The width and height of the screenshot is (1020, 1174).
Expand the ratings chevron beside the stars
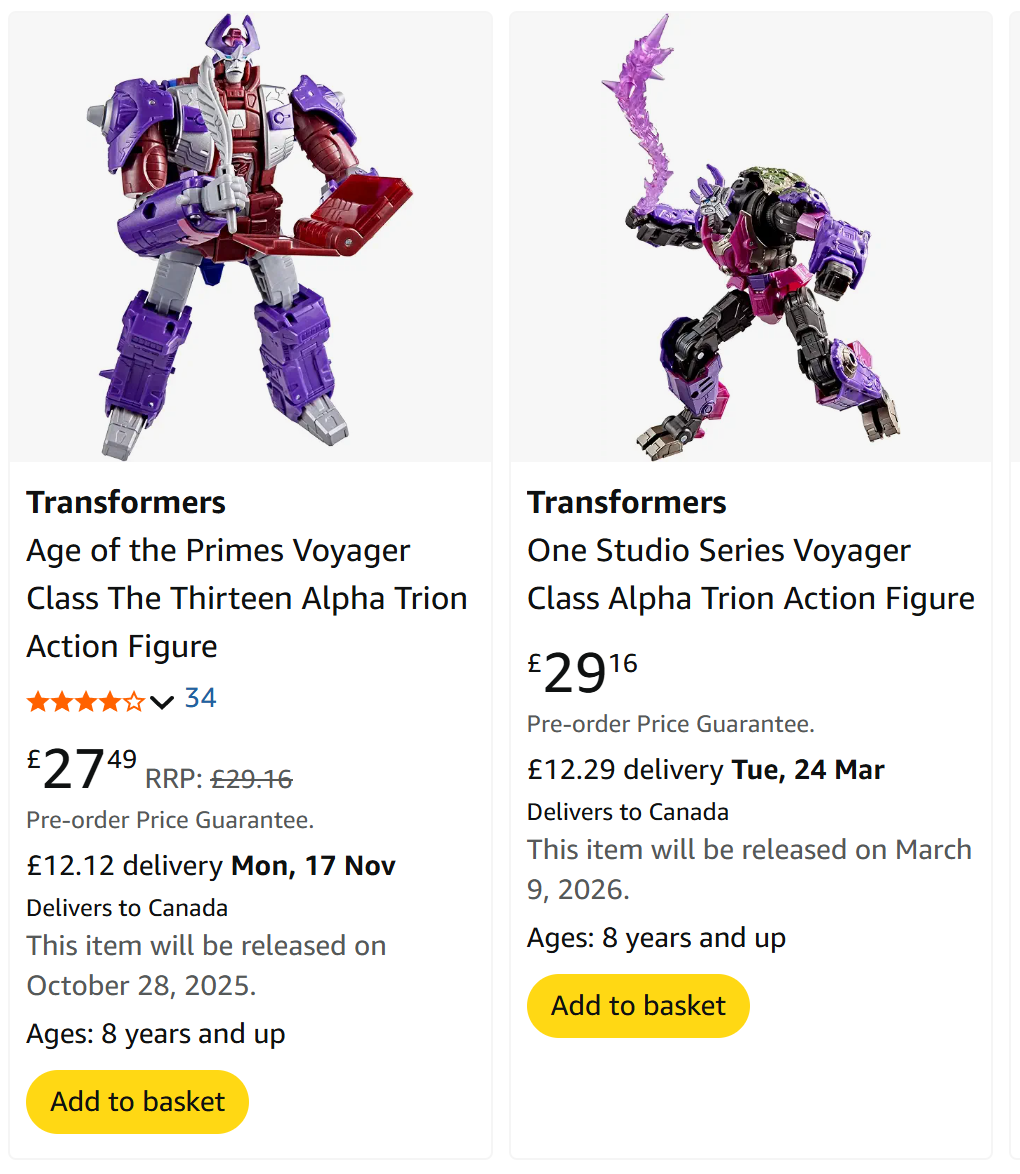(x=162, y=702)
